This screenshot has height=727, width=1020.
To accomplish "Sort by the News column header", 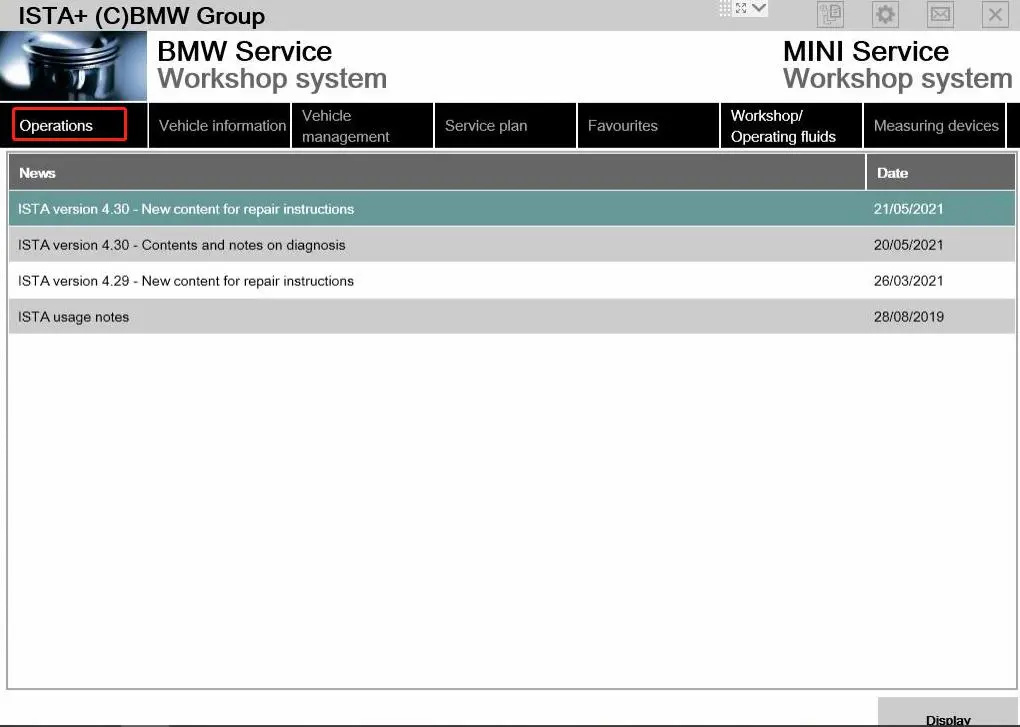I will [437, 173].
